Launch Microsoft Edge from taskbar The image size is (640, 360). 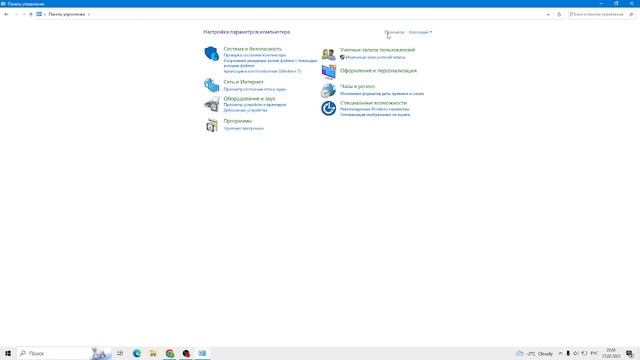[137, 353]
